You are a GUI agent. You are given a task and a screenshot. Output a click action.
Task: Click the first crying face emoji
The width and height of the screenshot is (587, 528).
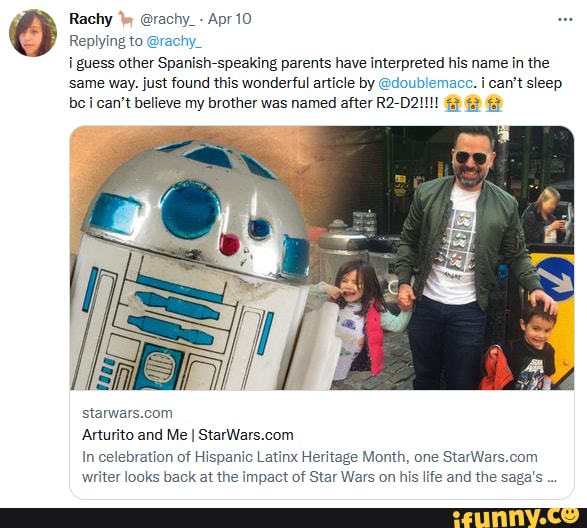click(x=453, y=103)
